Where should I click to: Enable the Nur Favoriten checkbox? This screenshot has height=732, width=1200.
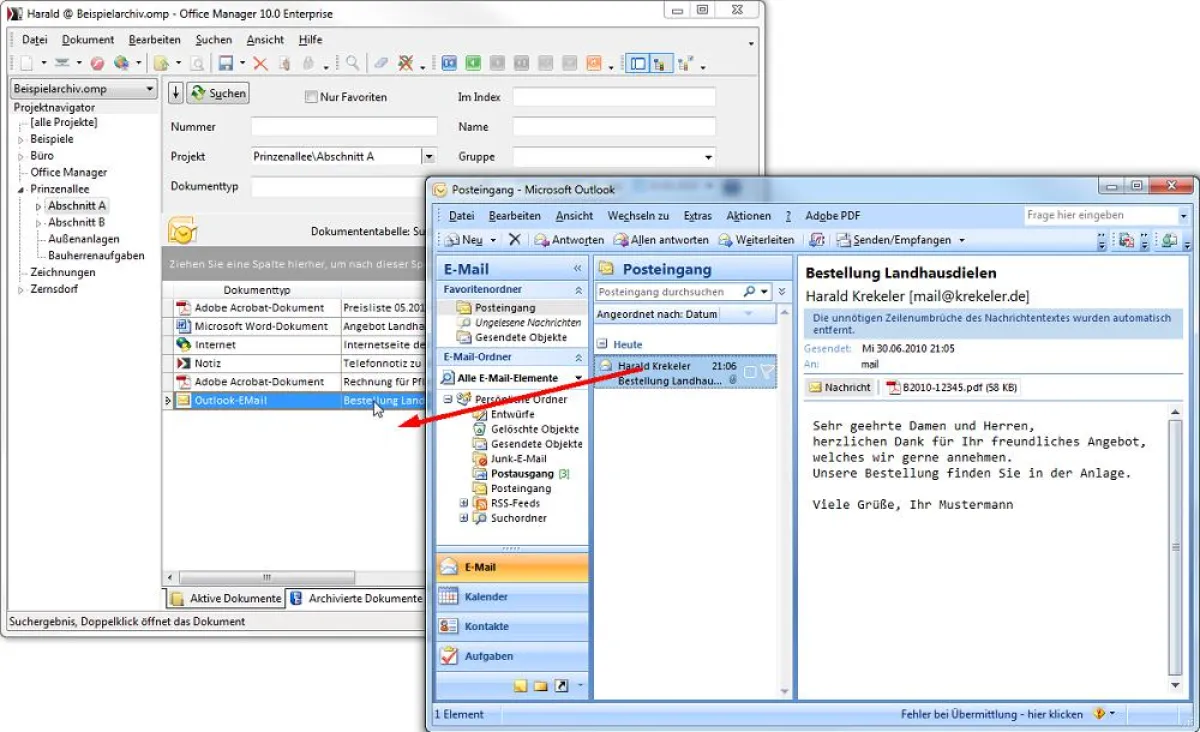[310, 96]
